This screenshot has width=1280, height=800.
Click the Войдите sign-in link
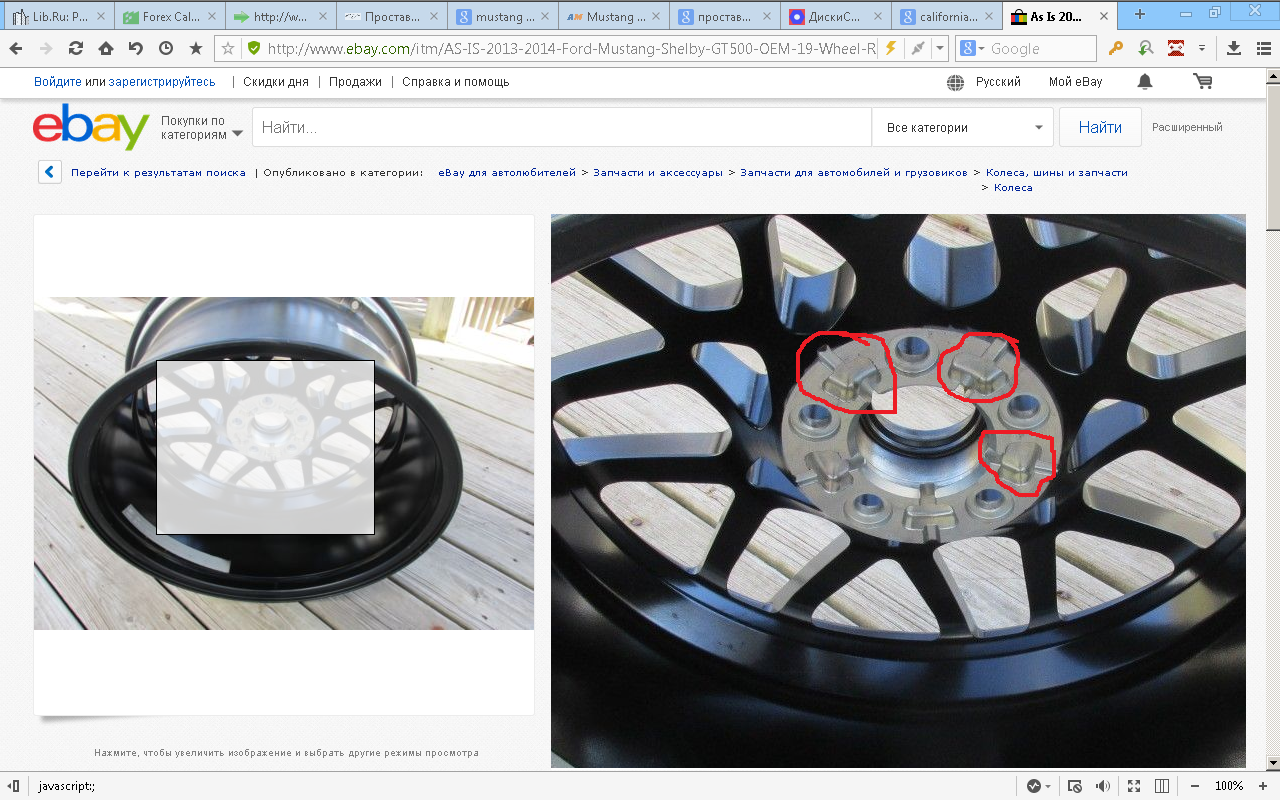(58, 82)
